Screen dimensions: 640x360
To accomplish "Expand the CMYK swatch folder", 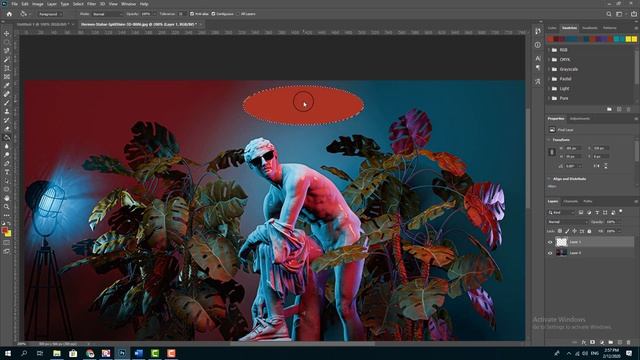I will (x=549, y=60).
